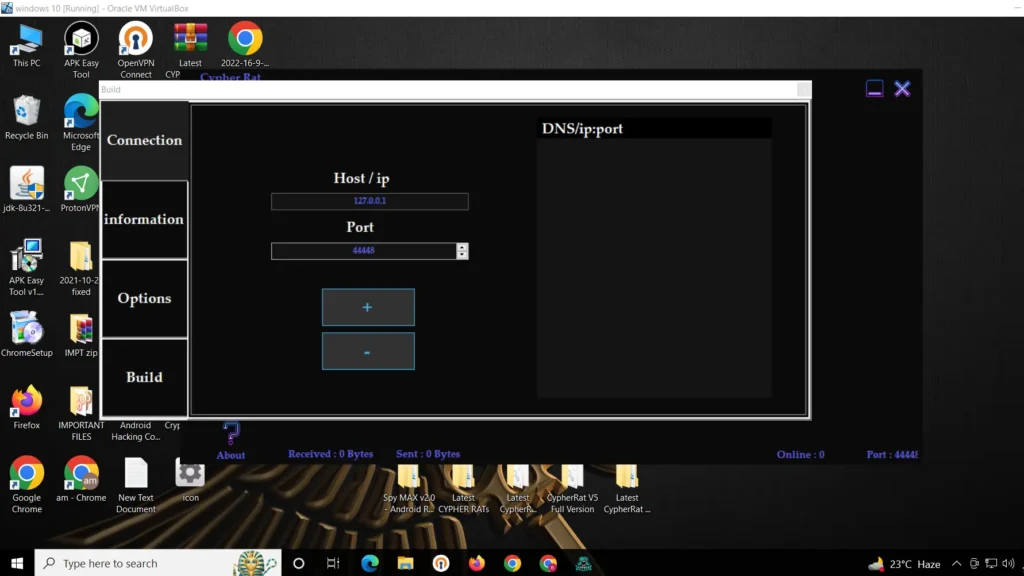Open the About question mark icon
The width and height of the screenshot is (1024, 576).
tap(231, 433)
